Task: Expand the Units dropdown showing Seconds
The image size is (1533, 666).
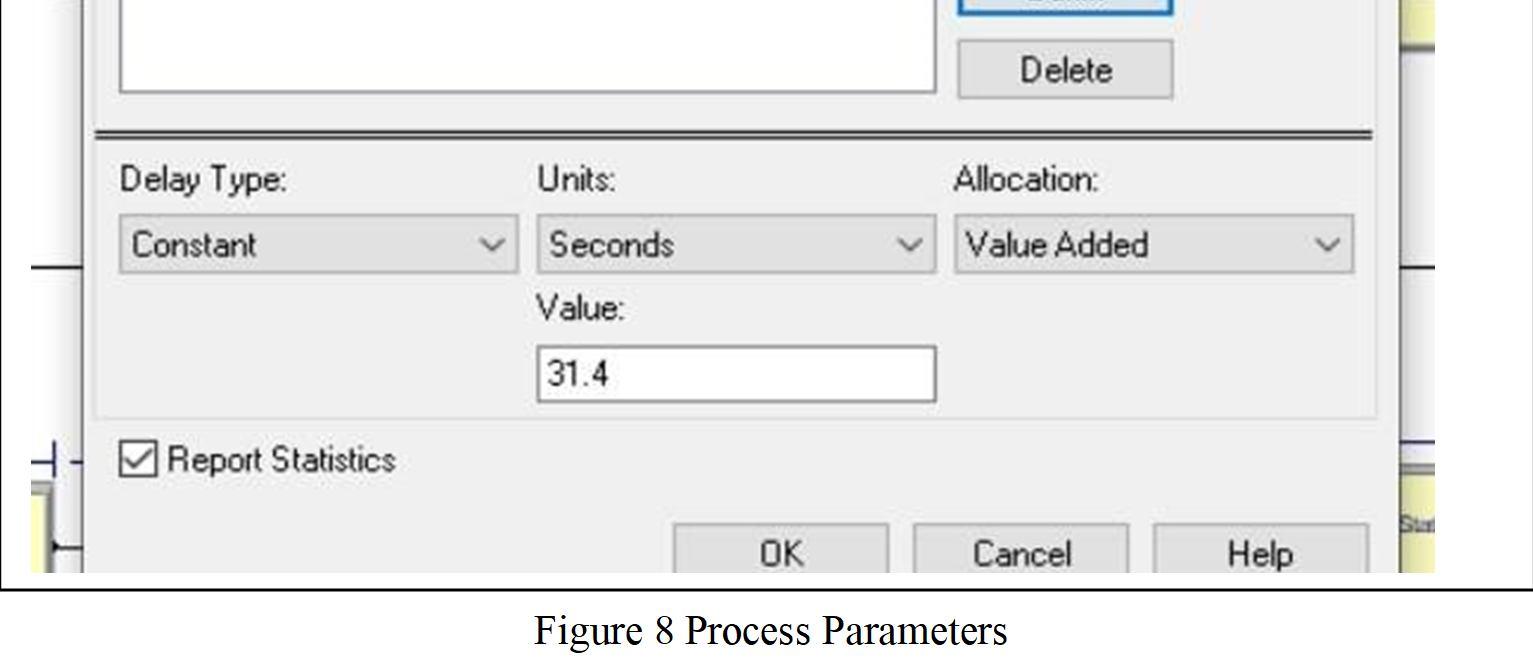Action: pyautogui.click(x=736, y=244)
